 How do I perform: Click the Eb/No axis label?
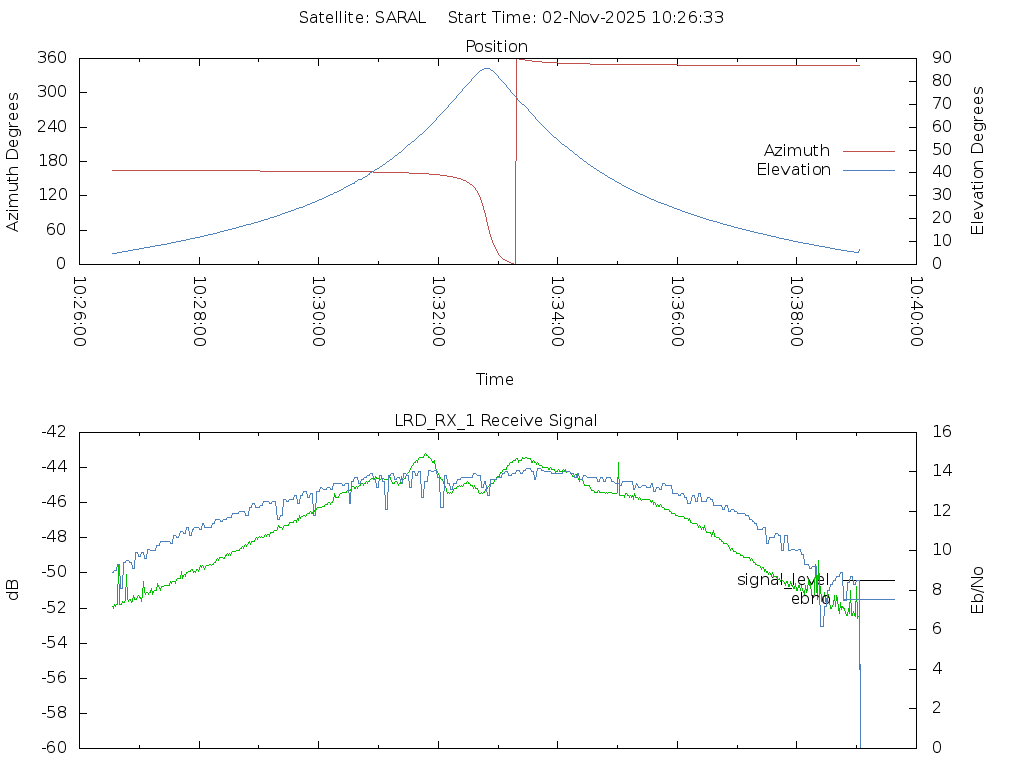978,590
